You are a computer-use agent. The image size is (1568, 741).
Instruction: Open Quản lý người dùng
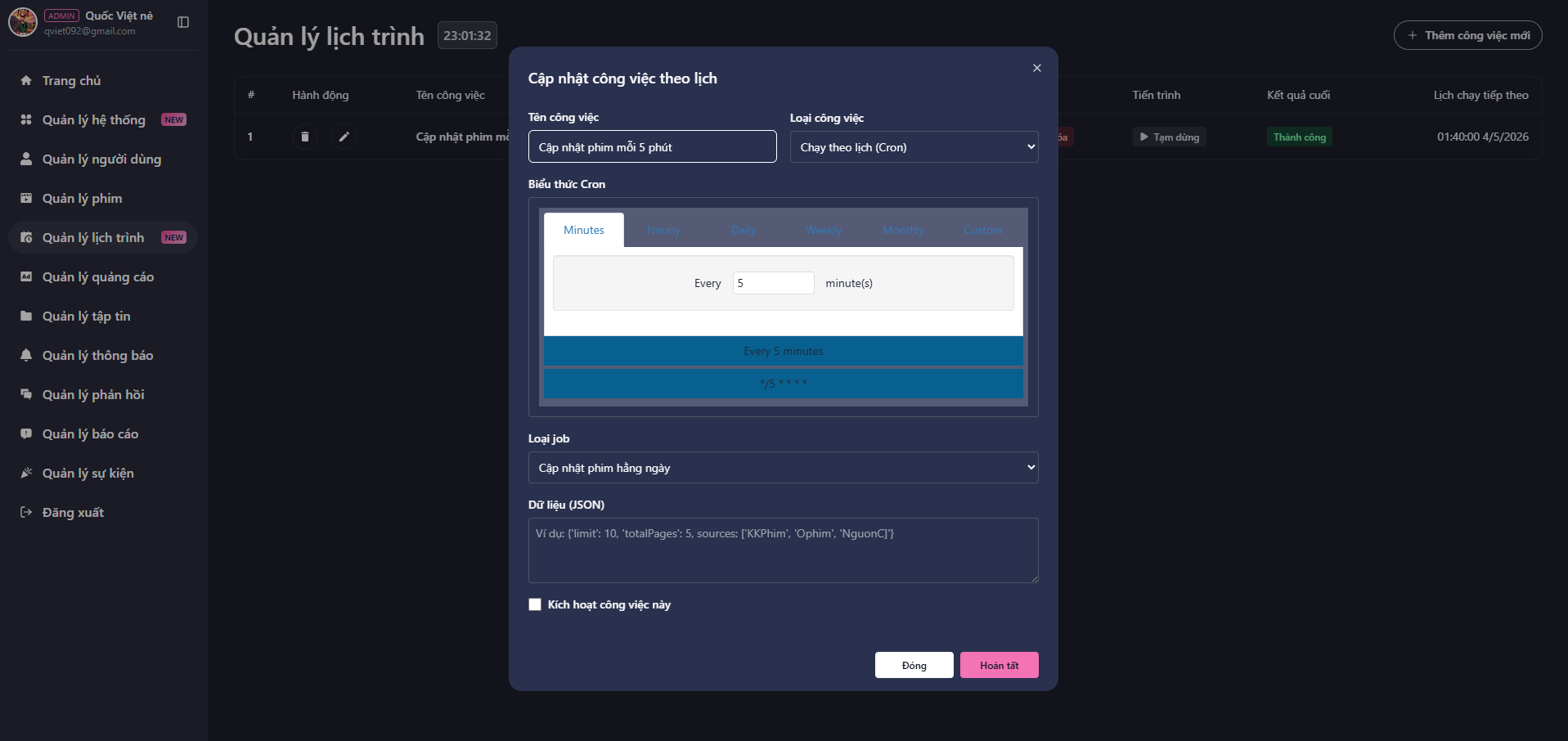[x=103, y=159]
